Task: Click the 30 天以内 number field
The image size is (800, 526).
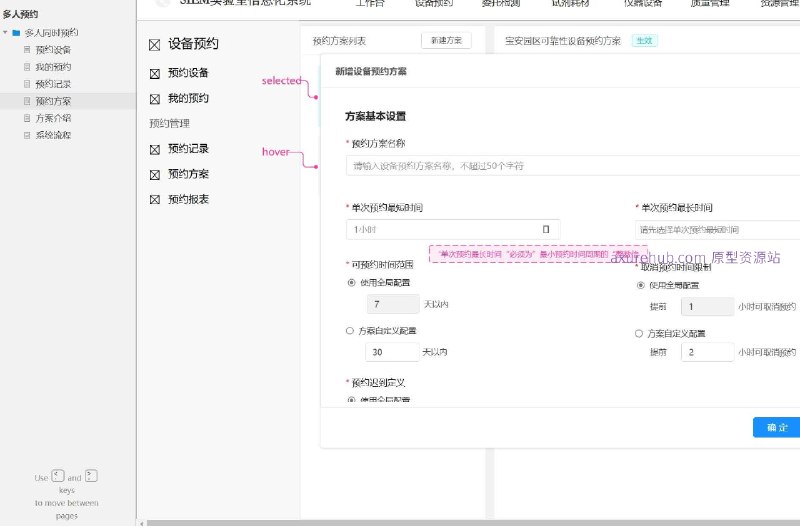Action: pyautogui.click(x=392, y=352)
